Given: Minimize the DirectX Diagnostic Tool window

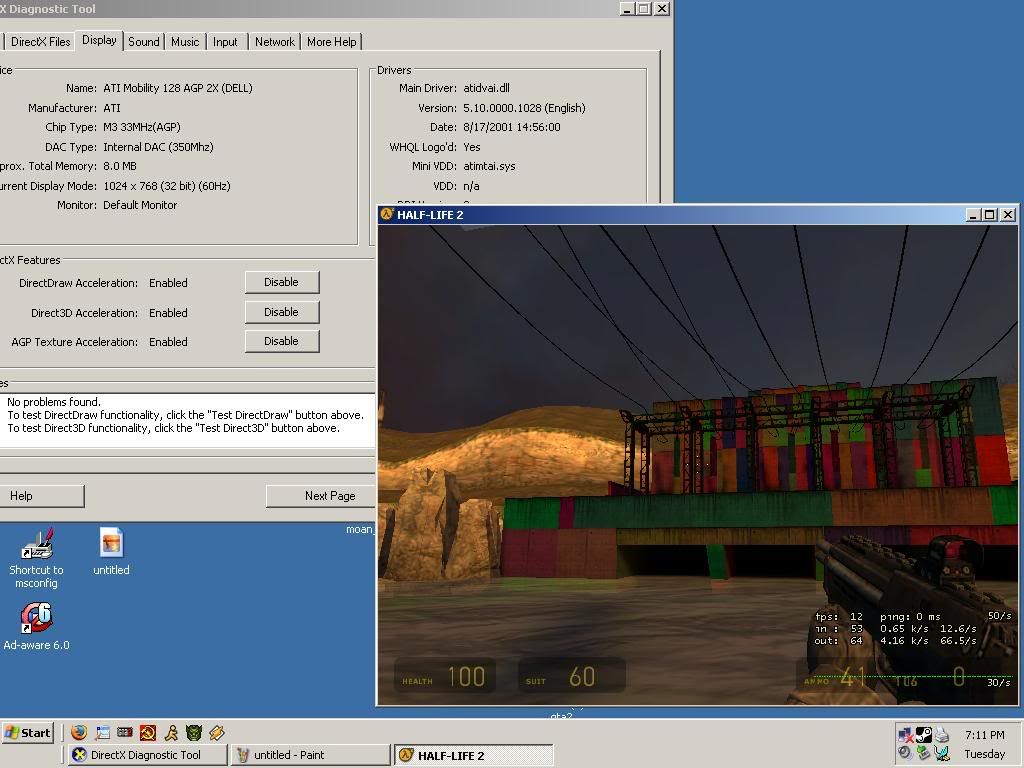Looking at the screenshot, I should point(627,8).
